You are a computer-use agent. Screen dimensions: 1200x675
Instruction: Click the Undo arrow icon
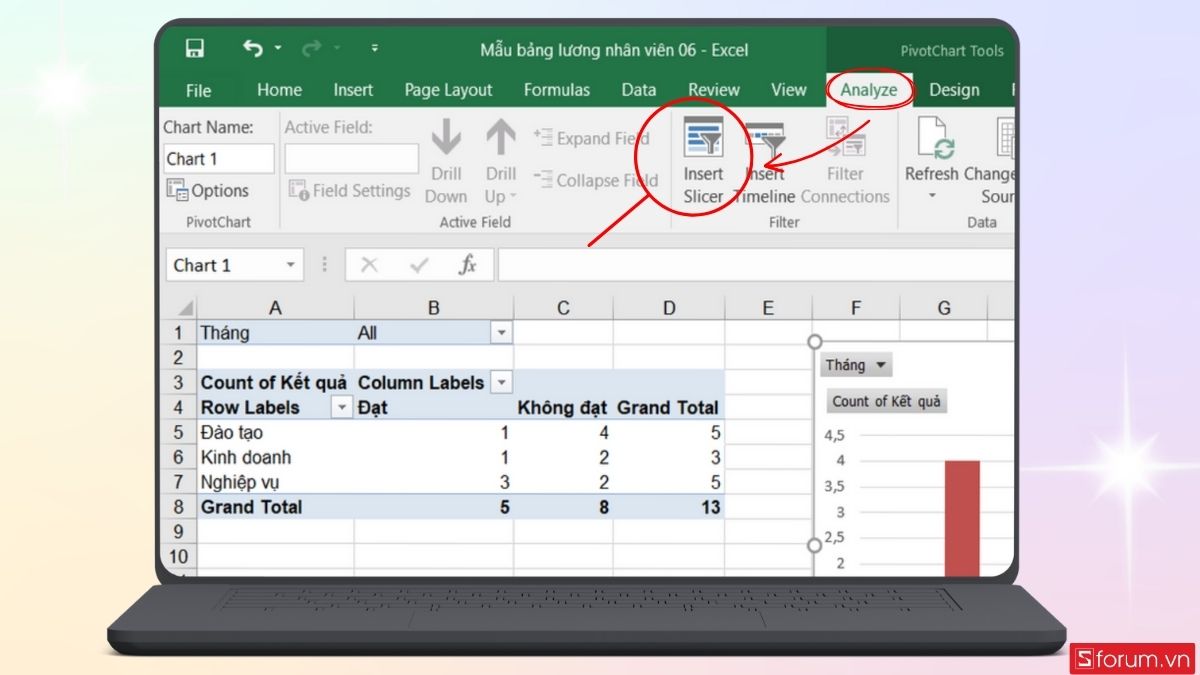tap(253, 48)
